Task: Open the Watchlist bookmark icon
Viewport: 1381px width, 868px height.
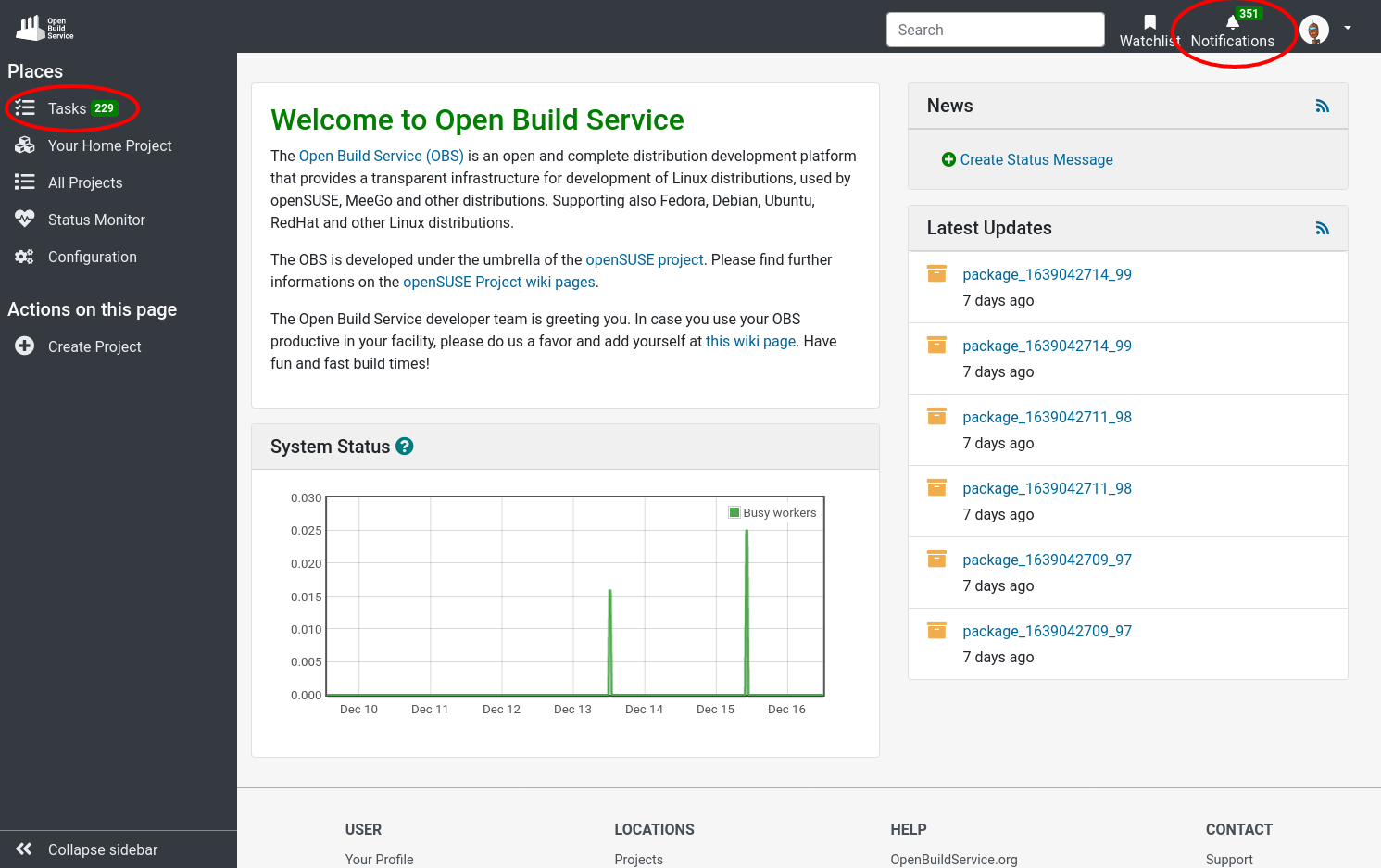Action: tap(1149, 22)
